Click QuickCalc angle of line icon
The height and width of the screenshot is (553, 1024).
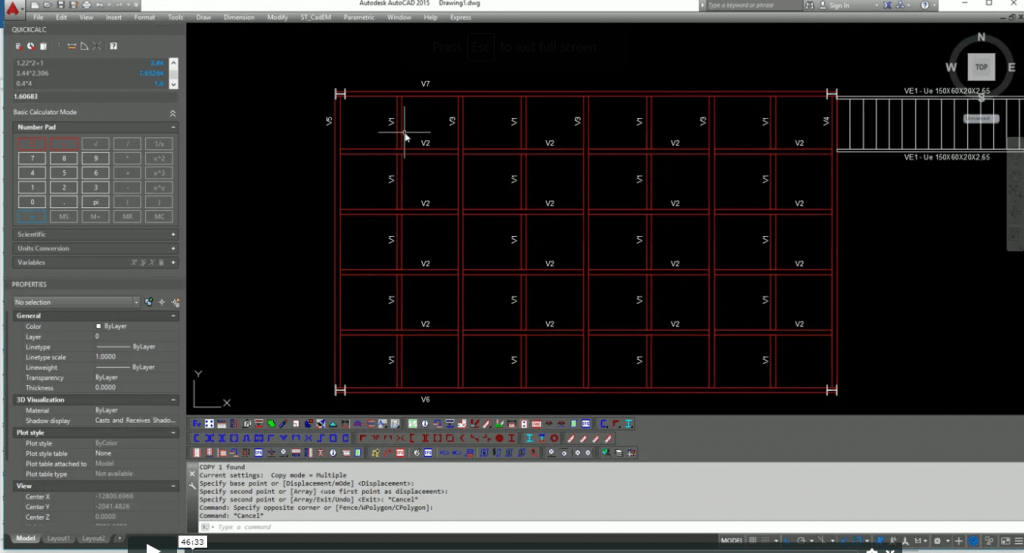pyautogui.click(x=84, y=46)
